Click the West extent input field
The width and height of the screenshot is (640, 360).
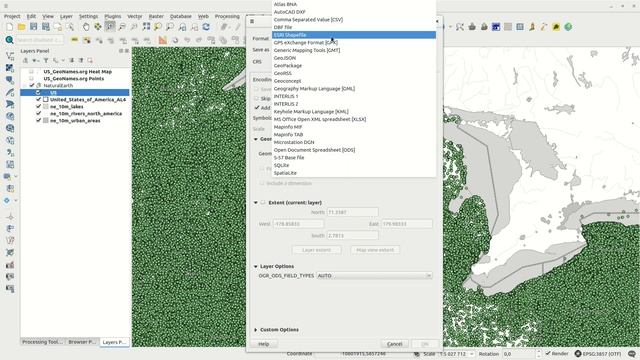tap(298, 224)
